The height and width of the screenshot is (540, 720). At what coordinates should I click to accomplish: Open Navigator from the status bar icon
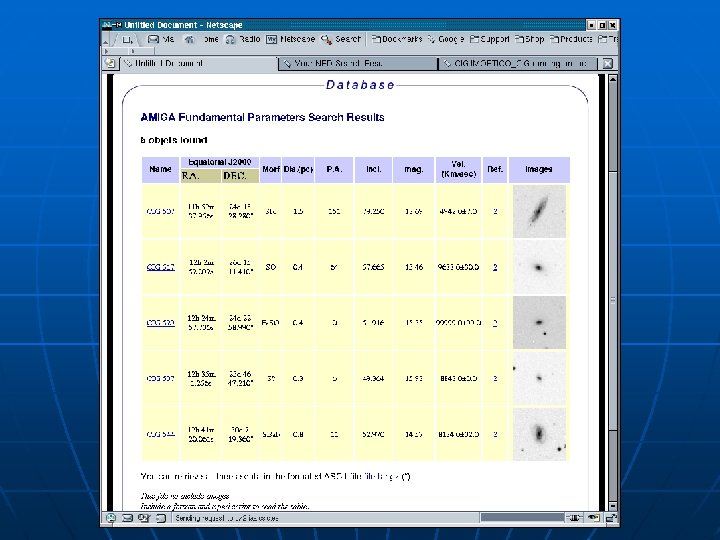pos(111,518)
